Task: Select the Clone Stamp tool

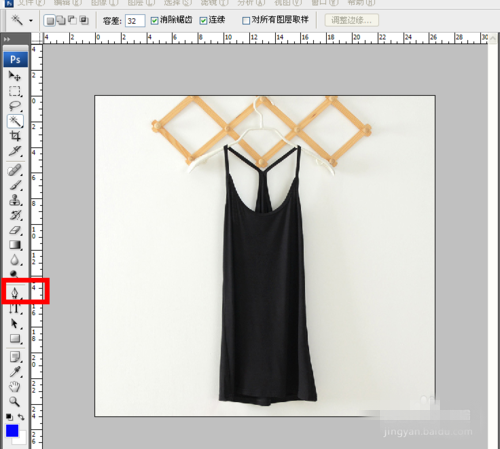Action: coord(15,200)
